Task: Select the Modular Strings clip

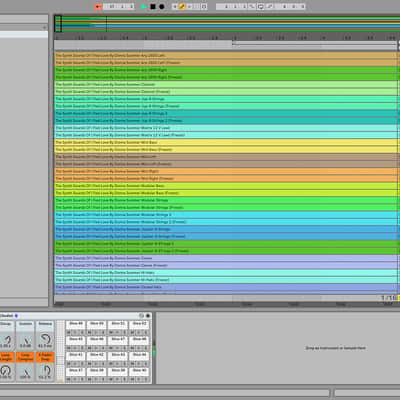Action: (x=226, y=200)
